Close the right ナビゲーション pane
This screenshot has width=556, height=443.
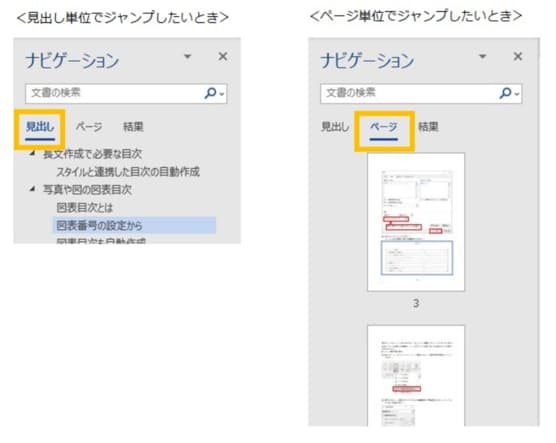pos(518,56)
